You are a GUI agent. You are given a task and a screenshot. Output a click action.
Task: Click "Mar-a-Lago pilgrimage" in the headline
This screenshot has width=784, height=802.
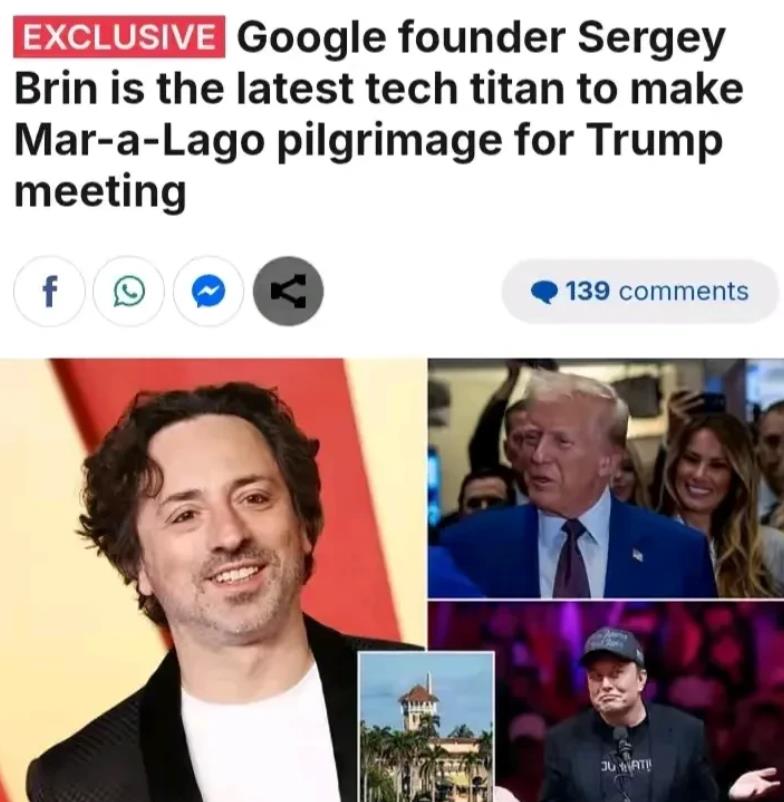[x=258, y=140]
